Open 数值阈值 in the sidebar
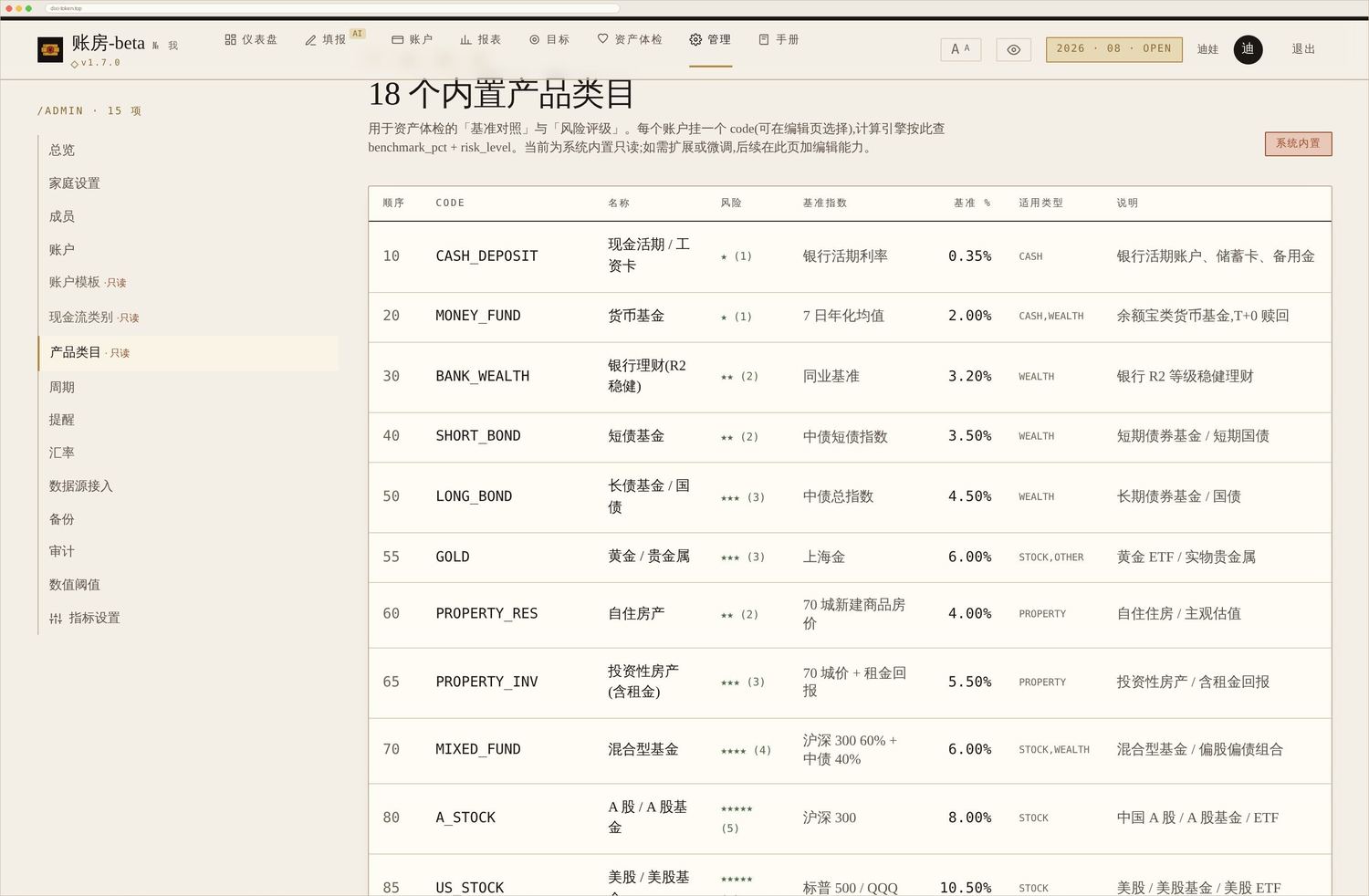This screenshot has height=896, width=1369. tap(75, 584)
